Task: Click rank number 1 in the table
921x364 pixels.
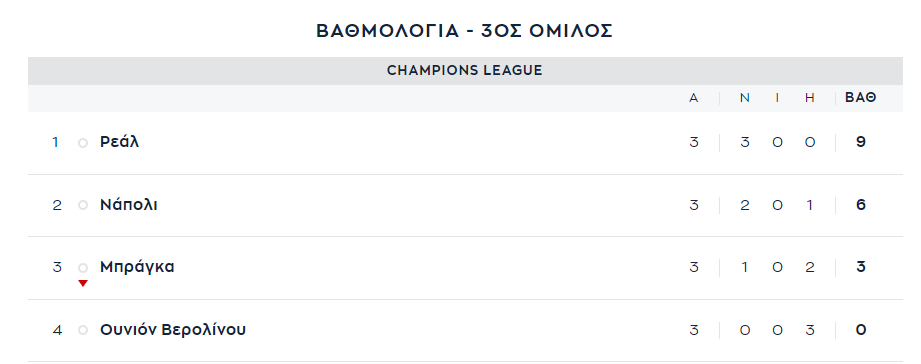Action: pyautogui.click(x=55, y=143)
